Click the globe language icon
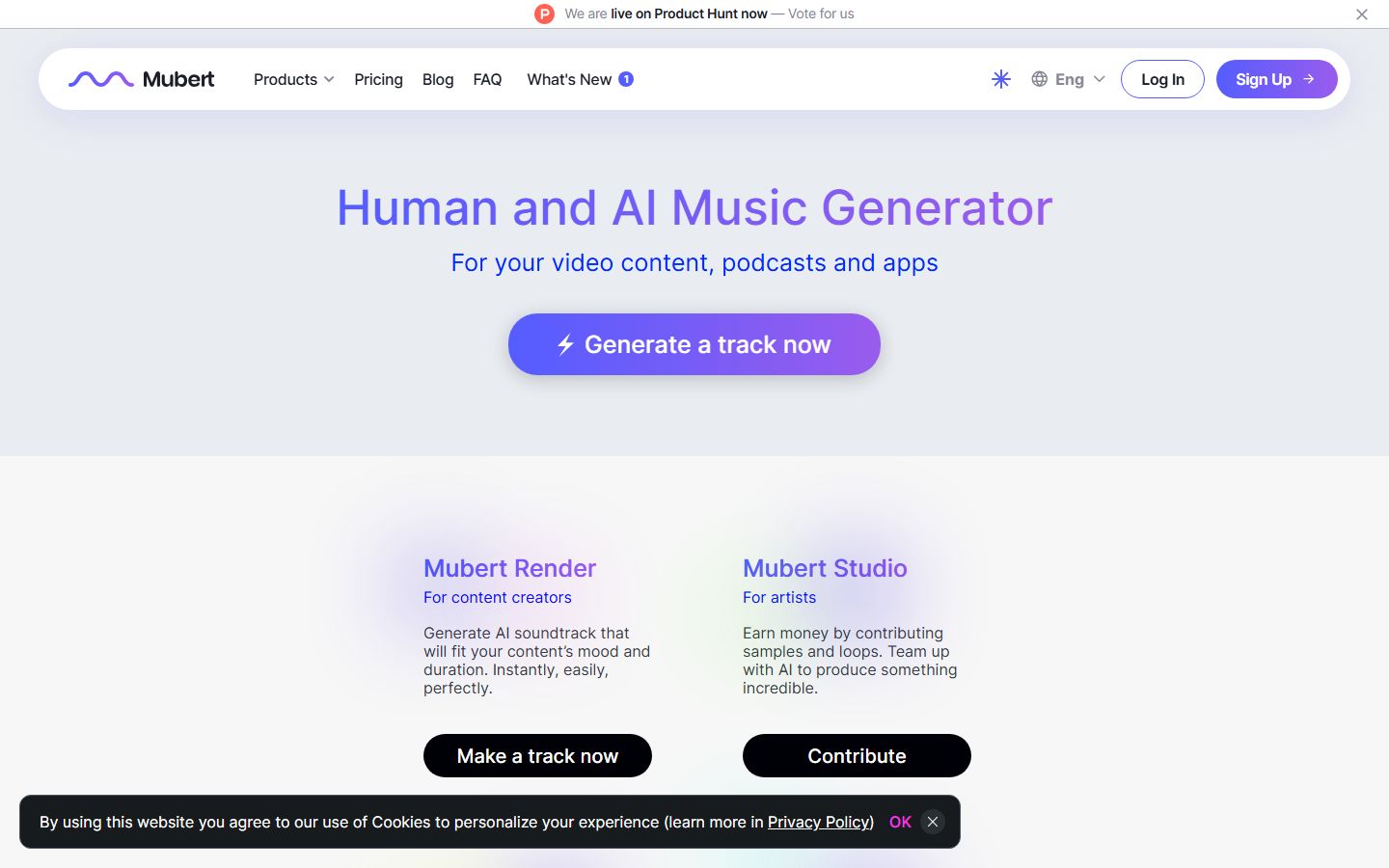The height and width of the screenshot is (868, 1389). (1039, 79)
